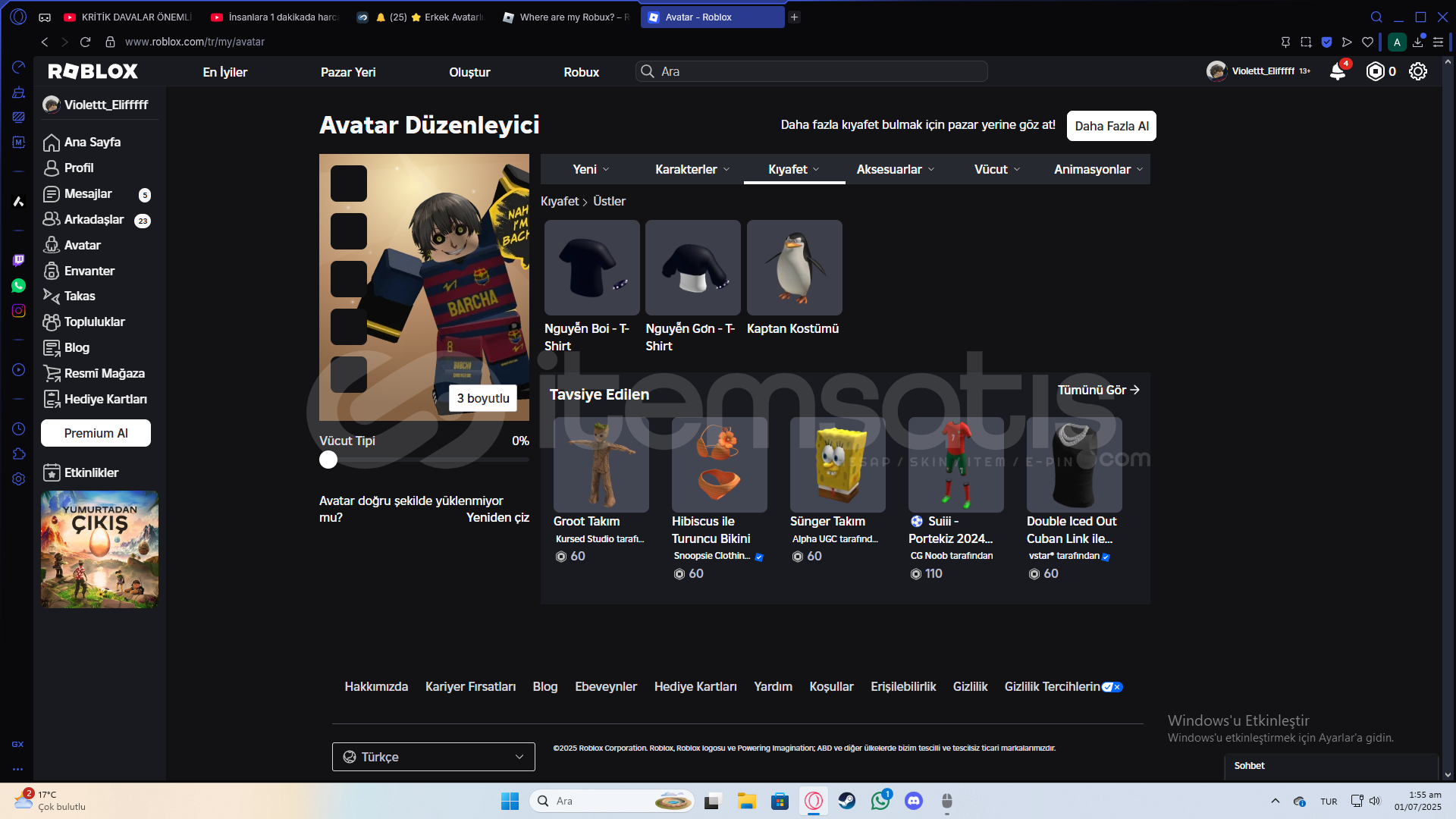Switch to KRİTİK DAVALAR browser tab
1456x819 pixels.
tap(127, 17)
